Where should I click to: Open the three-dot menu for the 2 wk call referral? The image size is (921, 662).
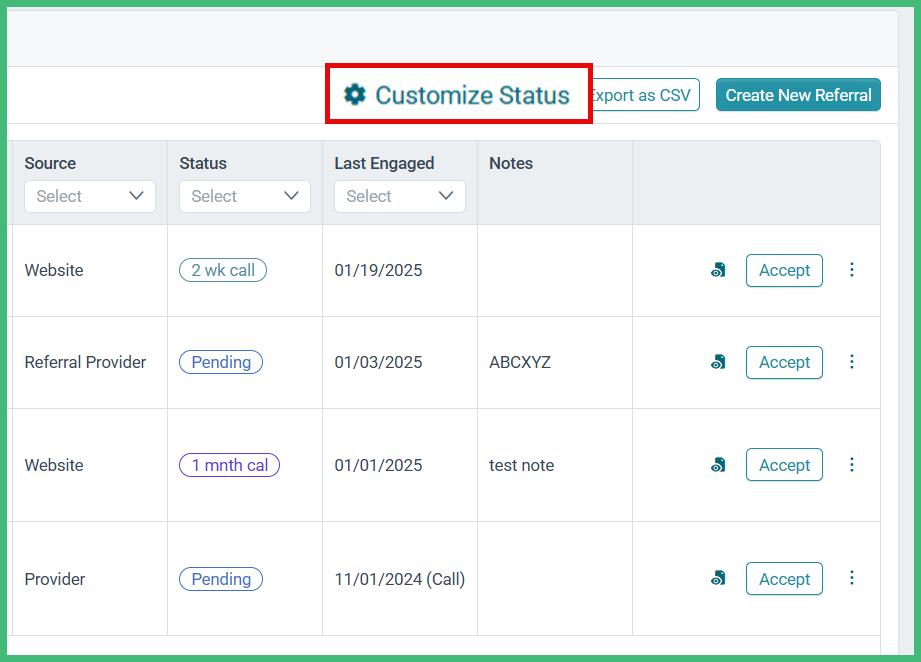[851, 269]
